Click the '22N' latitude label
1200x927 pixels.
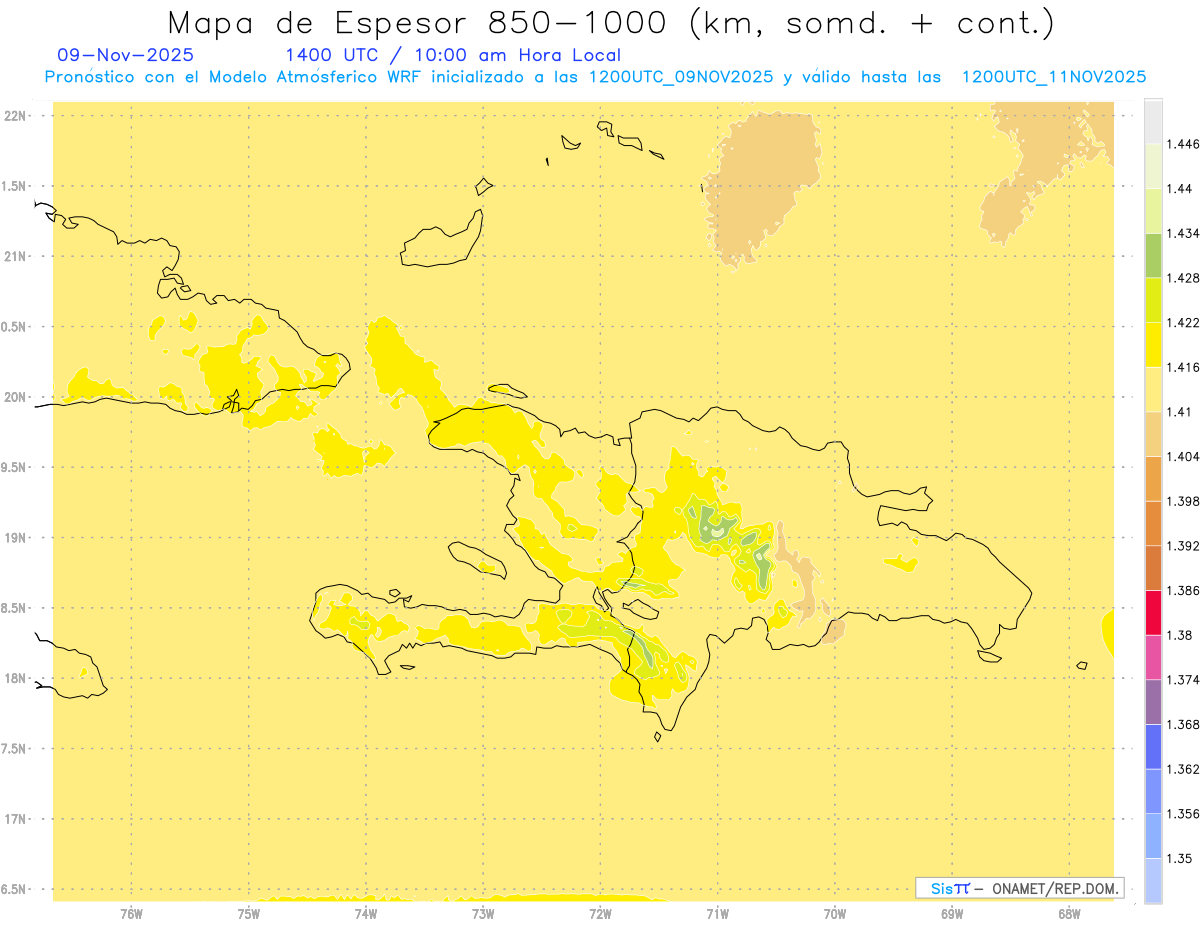point(15,116)
